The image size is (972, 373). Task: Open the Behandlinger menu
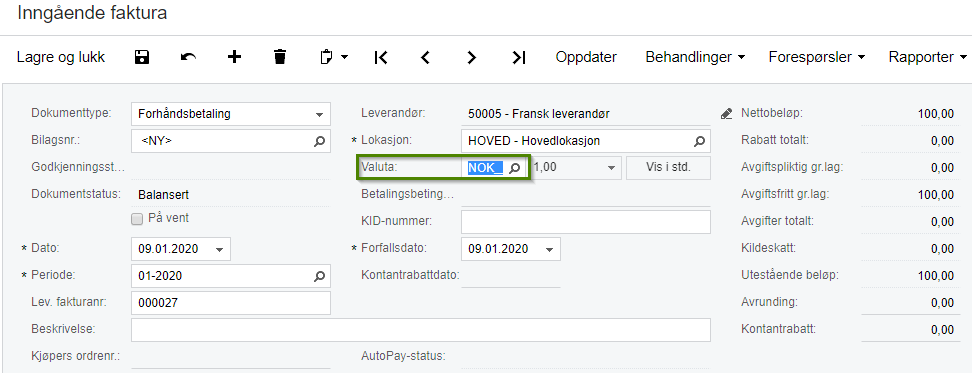point(695,58)
